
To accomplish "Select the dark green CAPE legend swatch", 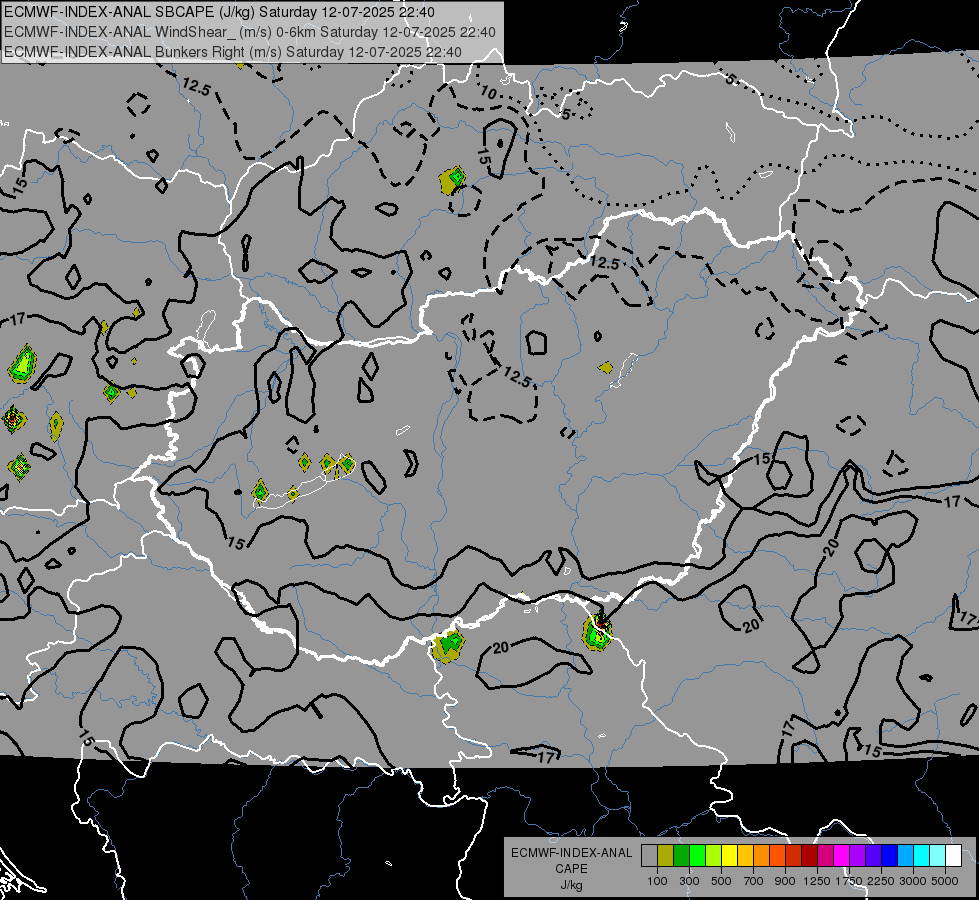I will click(x=681, y=856).
